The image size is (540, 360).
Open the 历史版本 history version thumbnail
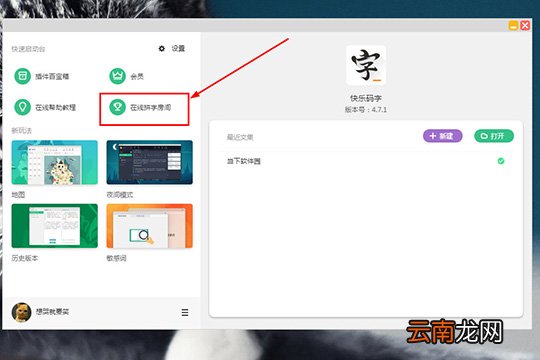pos(54,226)
